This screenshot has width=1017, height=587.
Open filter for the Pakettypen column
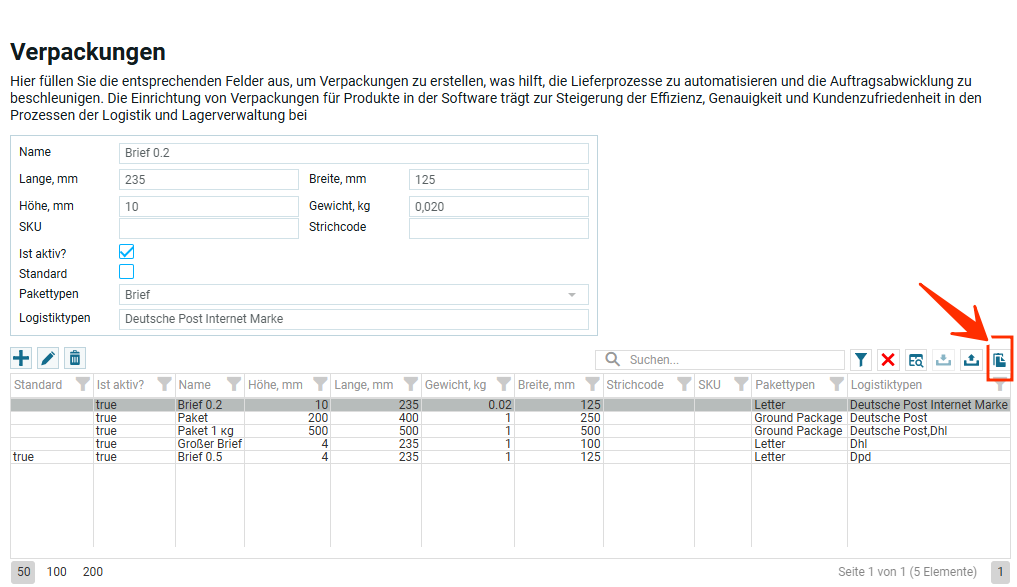[836, 385]
